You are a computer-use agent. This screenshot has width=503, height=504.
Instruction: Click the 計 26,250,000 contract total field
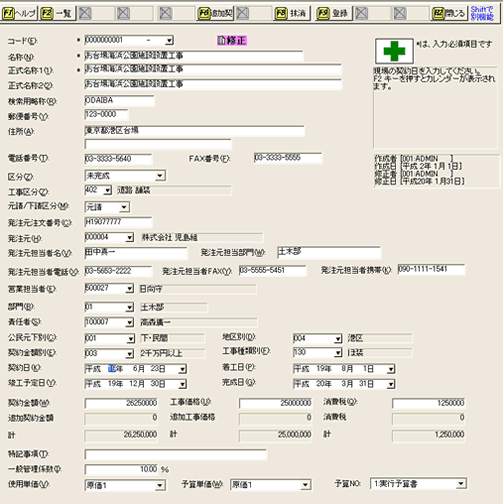point(121,435)
